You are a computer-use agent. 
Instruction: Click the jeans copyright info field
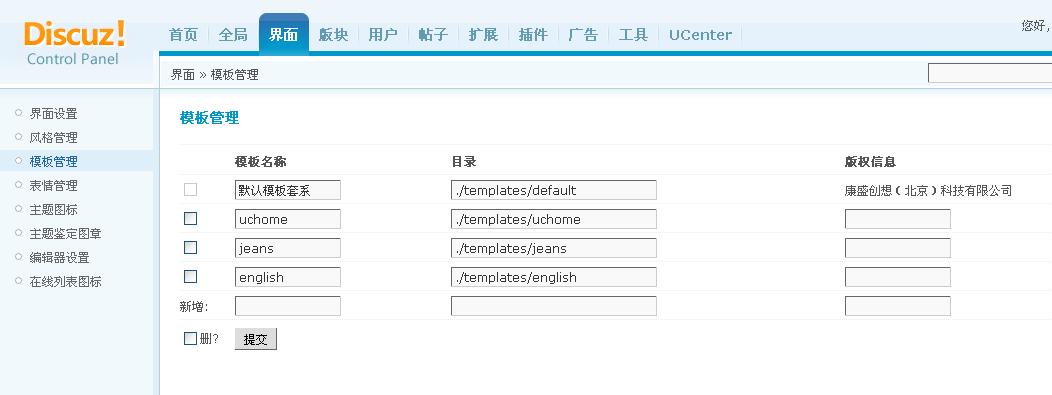[898, 247]
